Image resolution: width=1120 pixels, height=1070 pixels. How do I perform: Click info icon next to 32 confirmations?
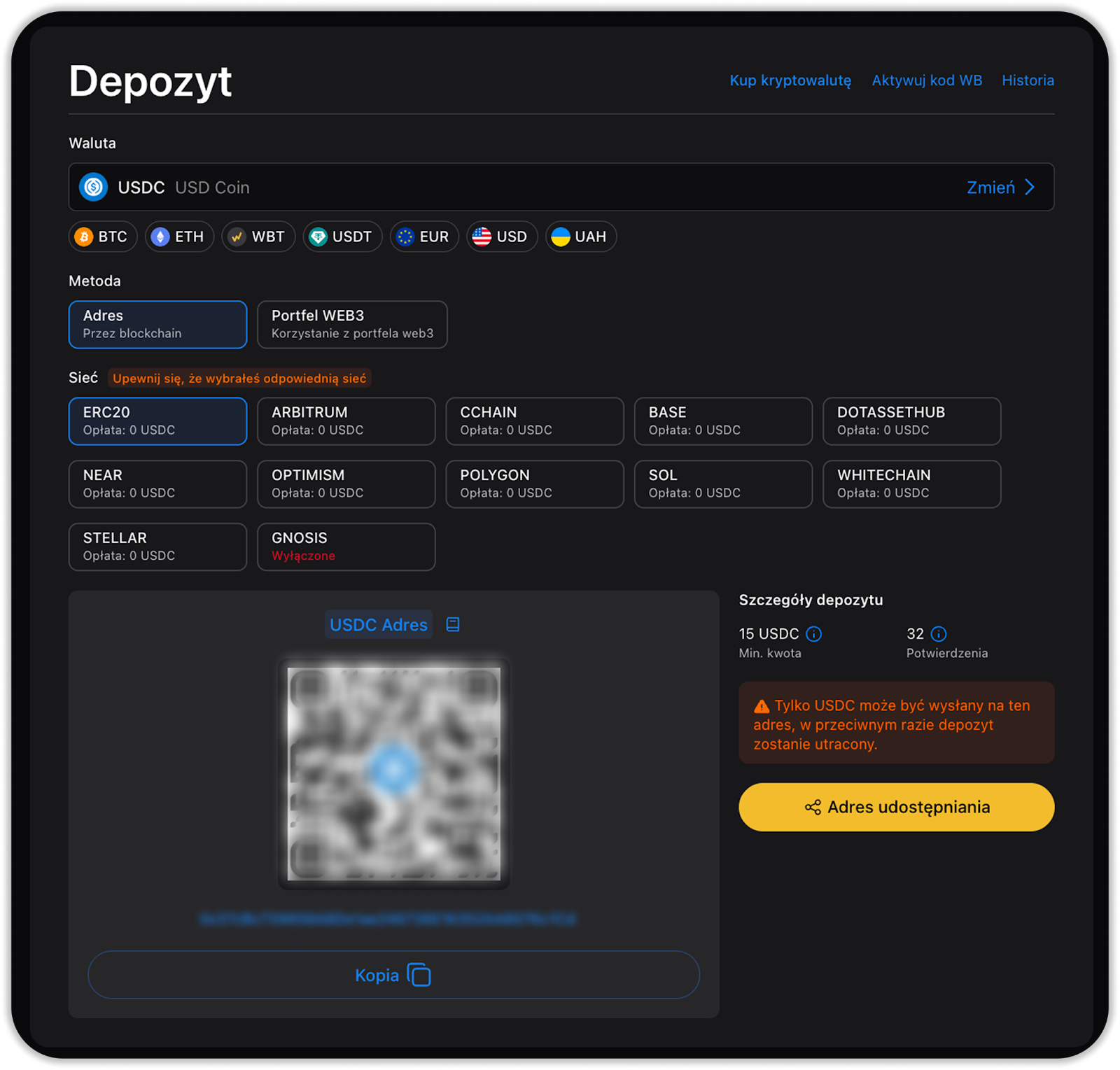pyautogui.click(x=939, y=634)
